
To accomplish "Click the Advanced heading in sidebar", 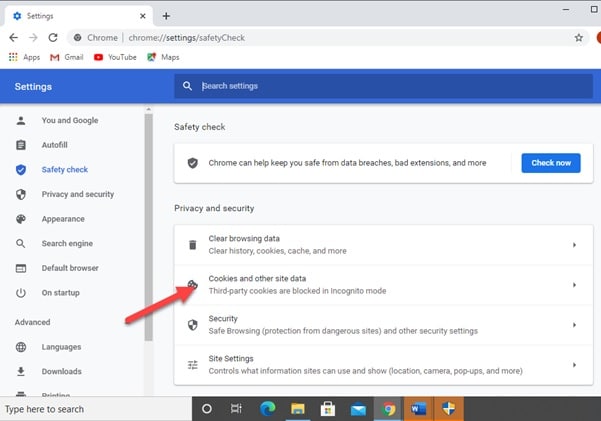I will click(x=33, y=322).
